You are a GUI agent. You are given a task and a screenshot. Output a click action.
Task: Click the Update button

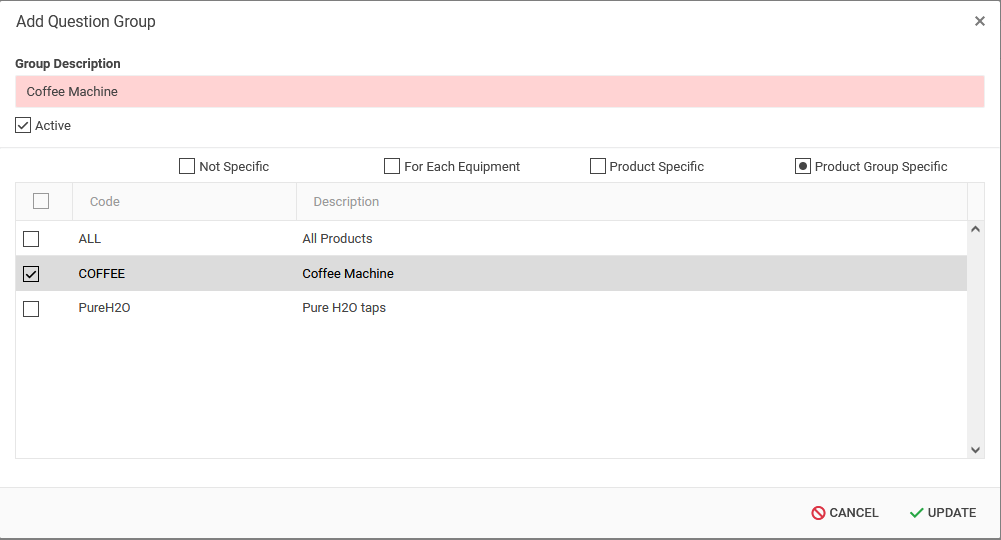tap(942, 513)
